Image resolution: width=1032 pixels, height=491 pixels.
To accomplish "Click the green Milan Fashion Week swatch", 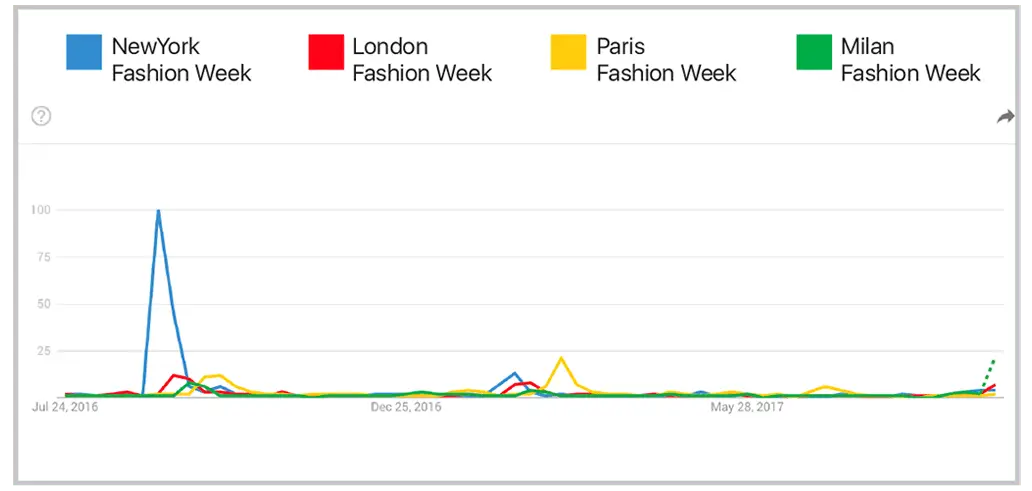I will click(x=813, y=53).
